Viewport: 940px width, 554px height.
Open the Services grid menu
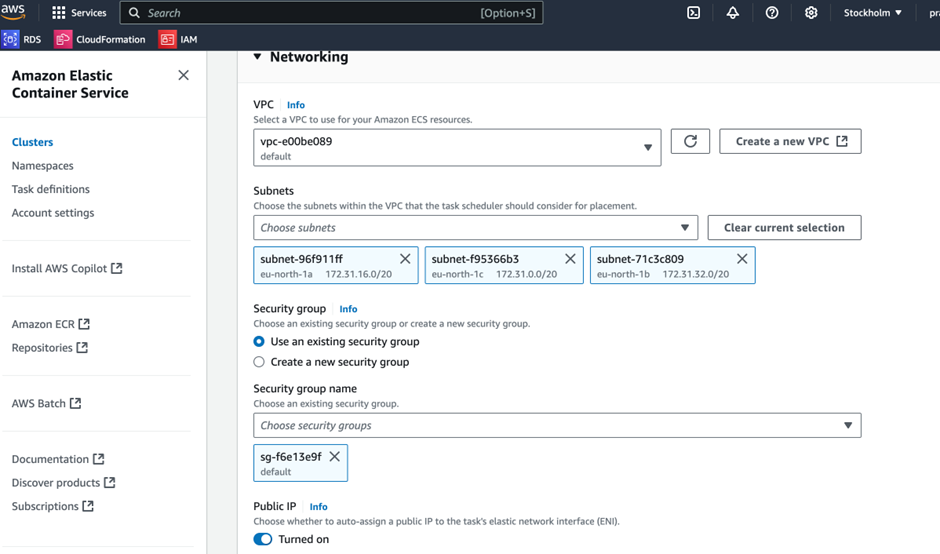tap(59, 13)
